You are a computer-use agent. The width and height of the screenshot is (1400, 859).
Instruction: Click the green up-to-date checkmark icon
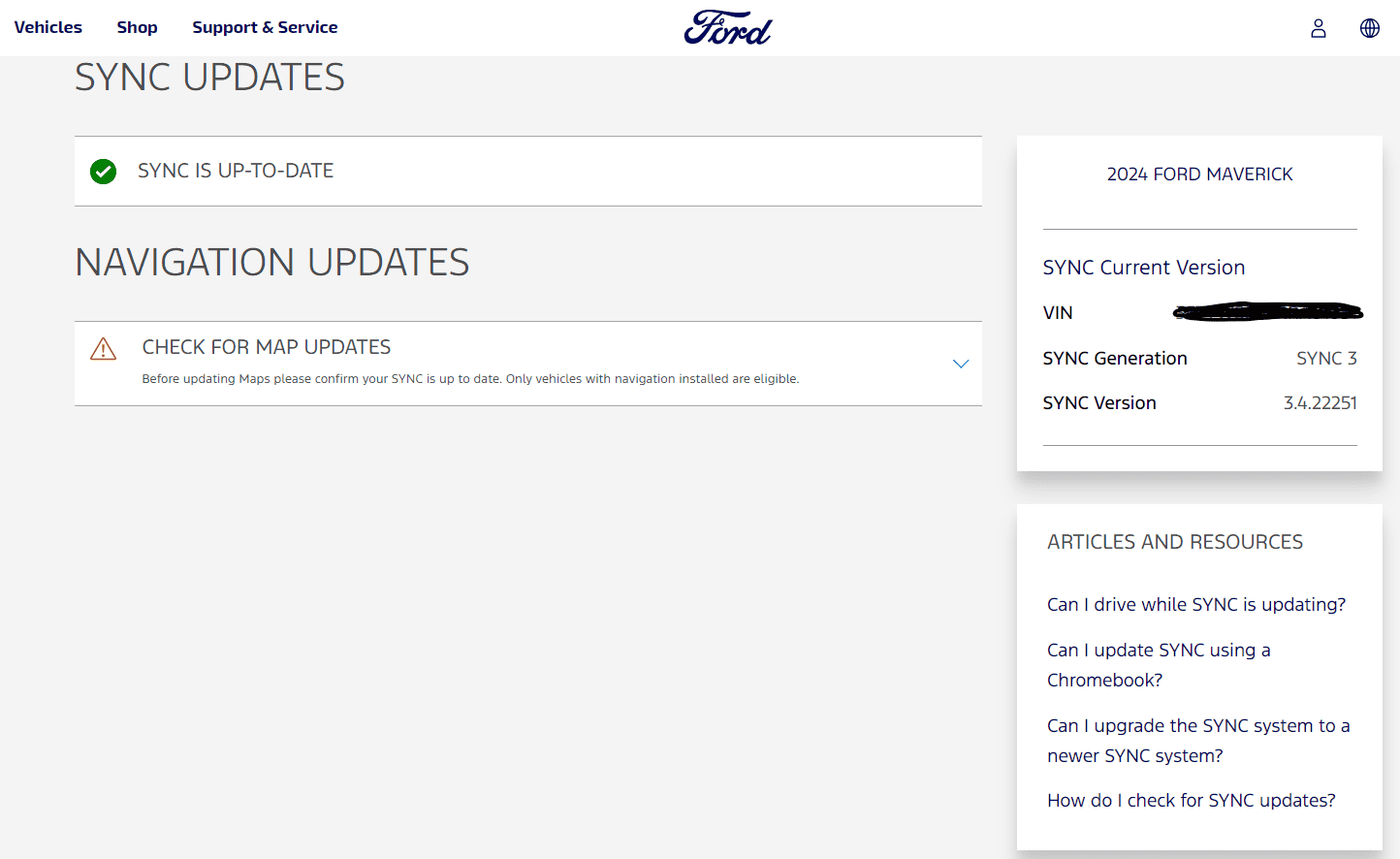click(103, 172)
